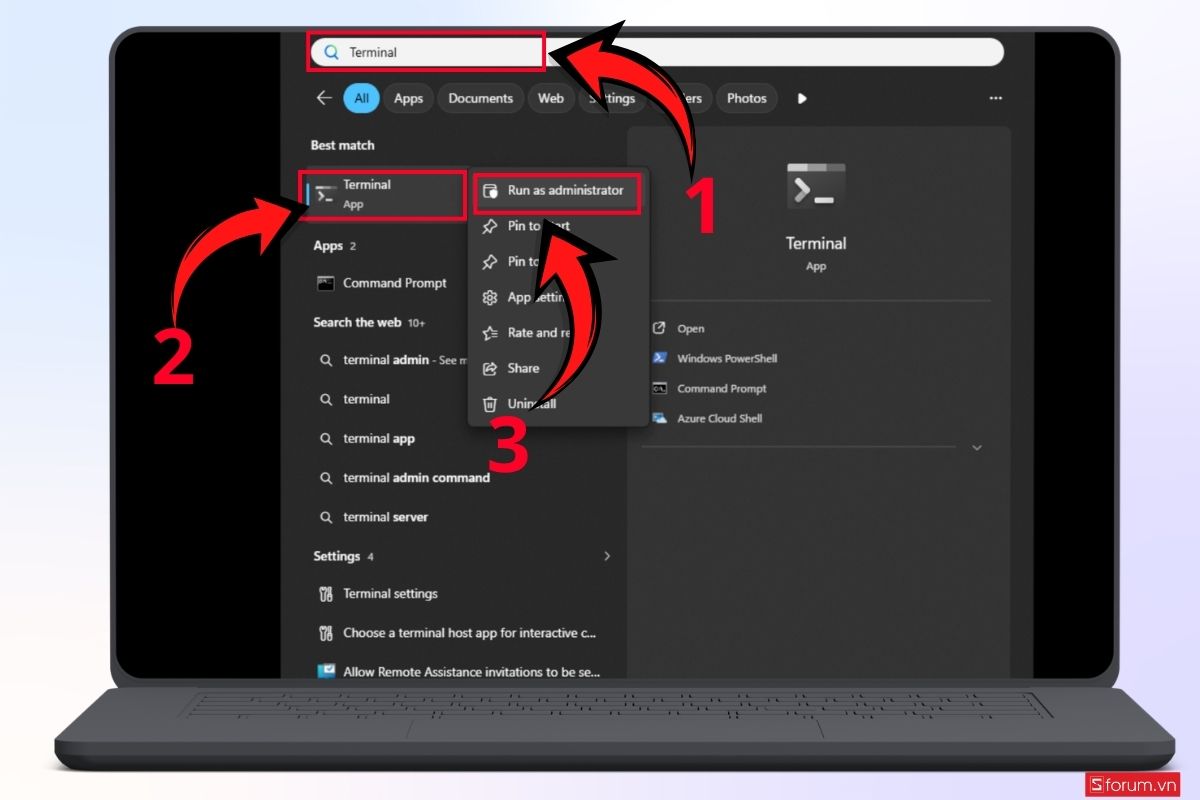The height and width of the screenshot is (800, 1200).
Task: Switch to the Photos filter tab
Action: pyautogui.click(x=747, y=98)
